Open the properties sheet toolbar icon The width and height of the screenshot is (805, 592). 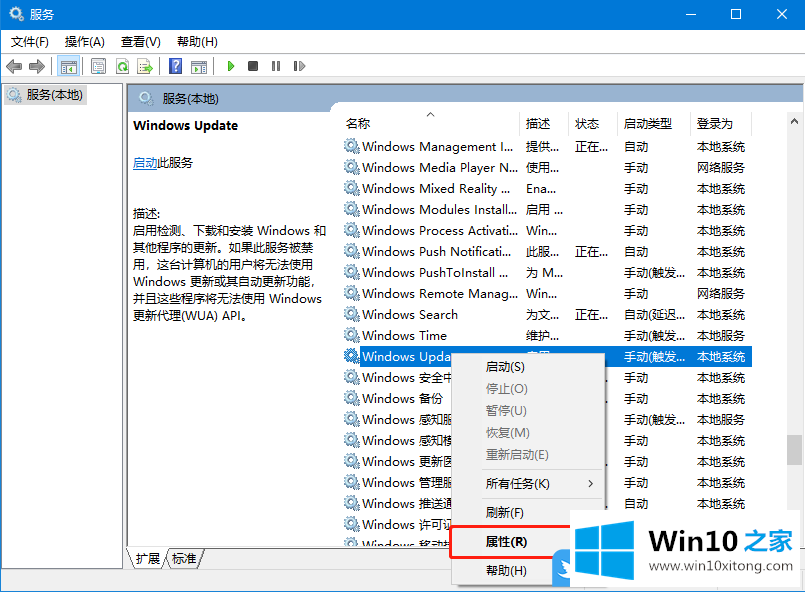tap(98, 66)
